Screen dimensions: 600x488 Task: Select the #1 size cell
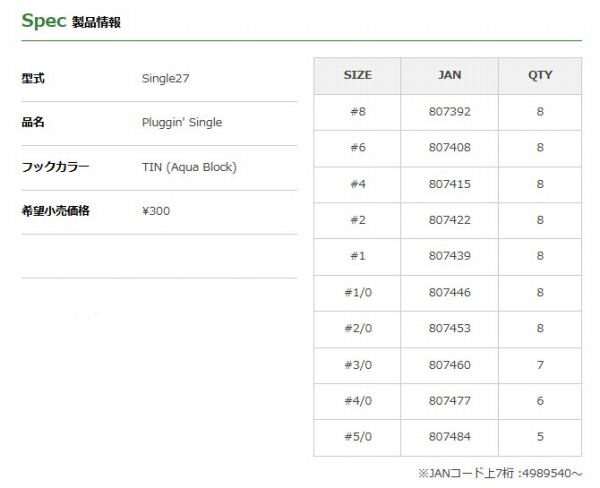(x=357, y=256)
